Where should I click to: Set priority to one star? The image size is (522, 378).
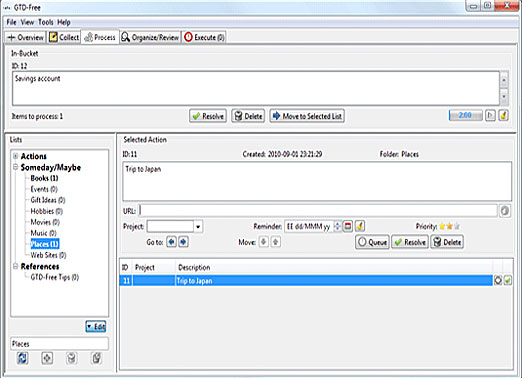coord(442,227)
